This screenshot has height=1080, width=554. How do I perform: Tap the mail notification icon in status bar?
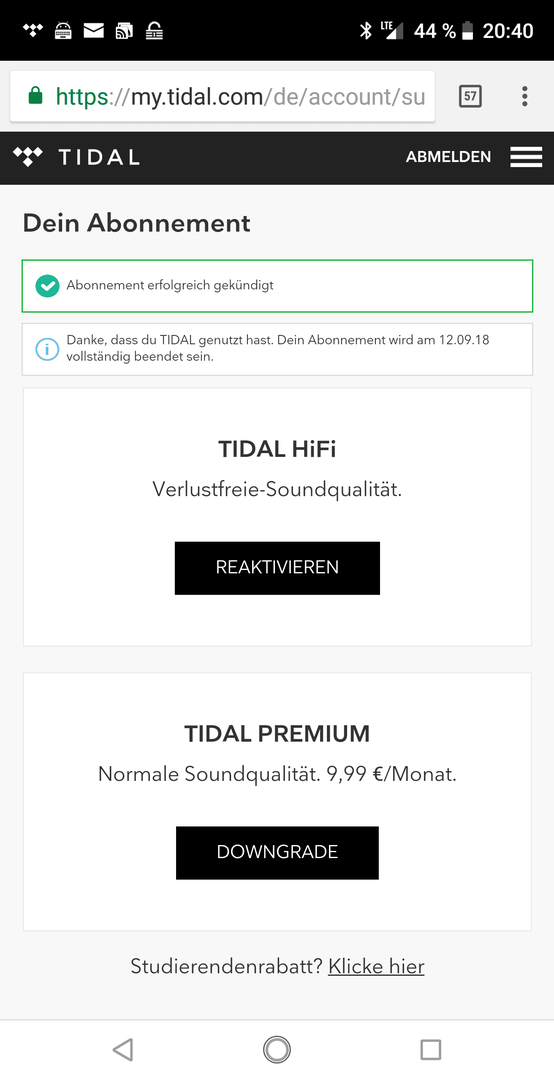[94, 30]
